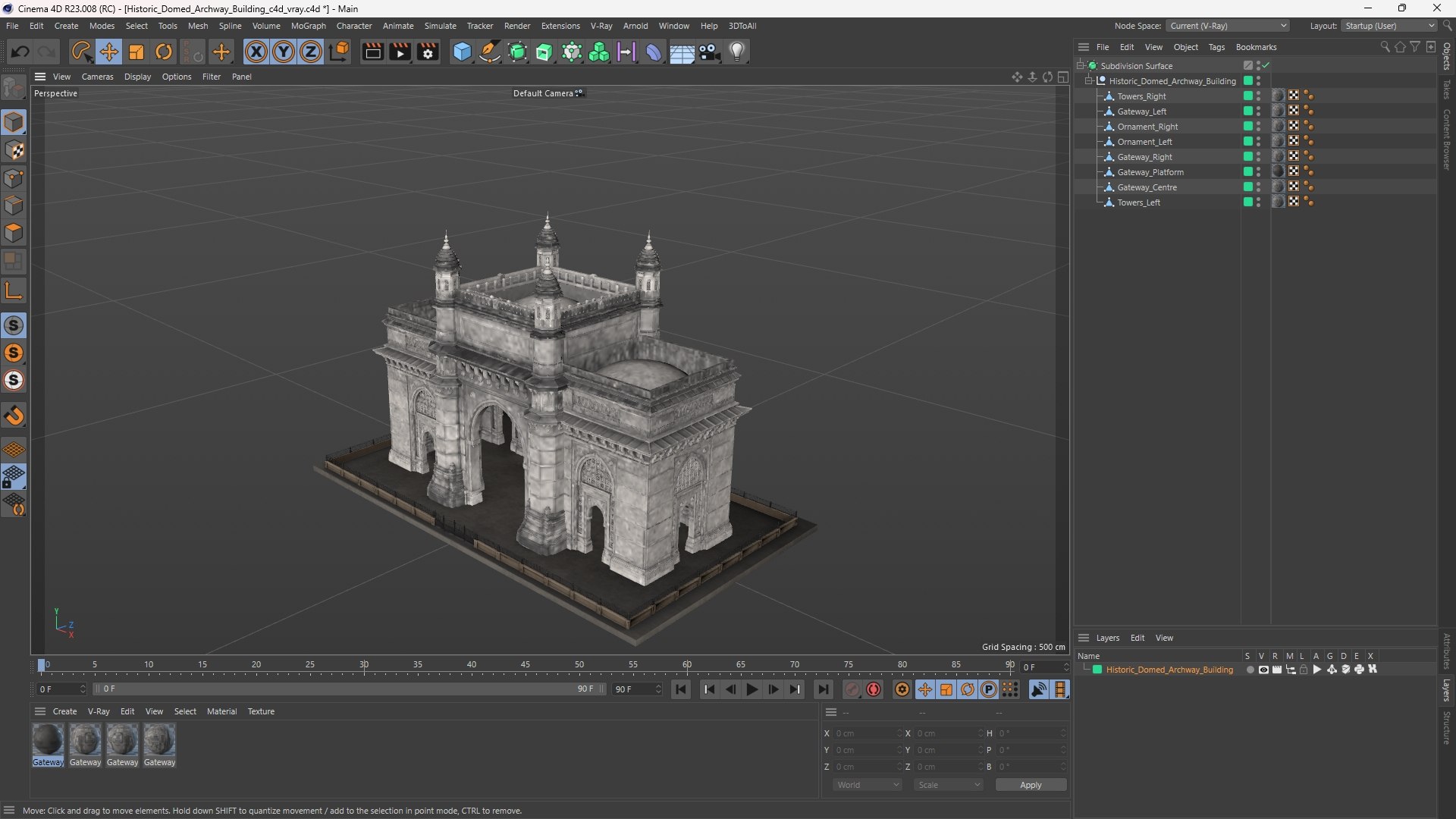This screenshot has height=819, width=1456.
Task: Toggle Autokeying button
Action: [x=874, y=689]
